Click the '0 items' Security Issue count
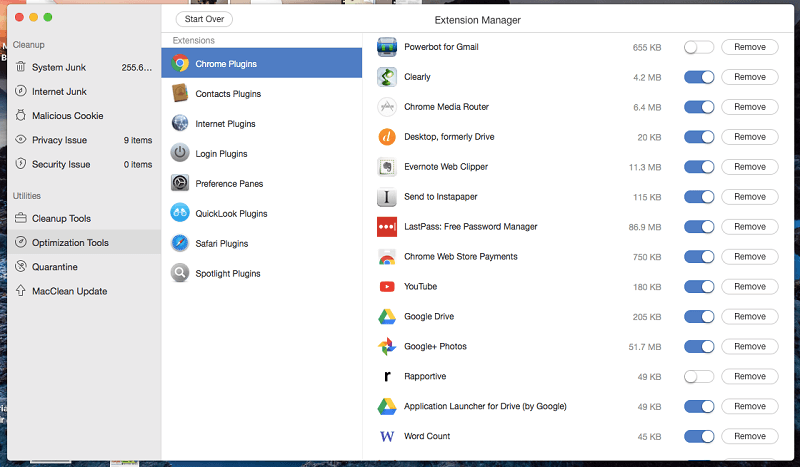Image resolution: width=800 pixels, height=467 pixels. coord(138,164)
